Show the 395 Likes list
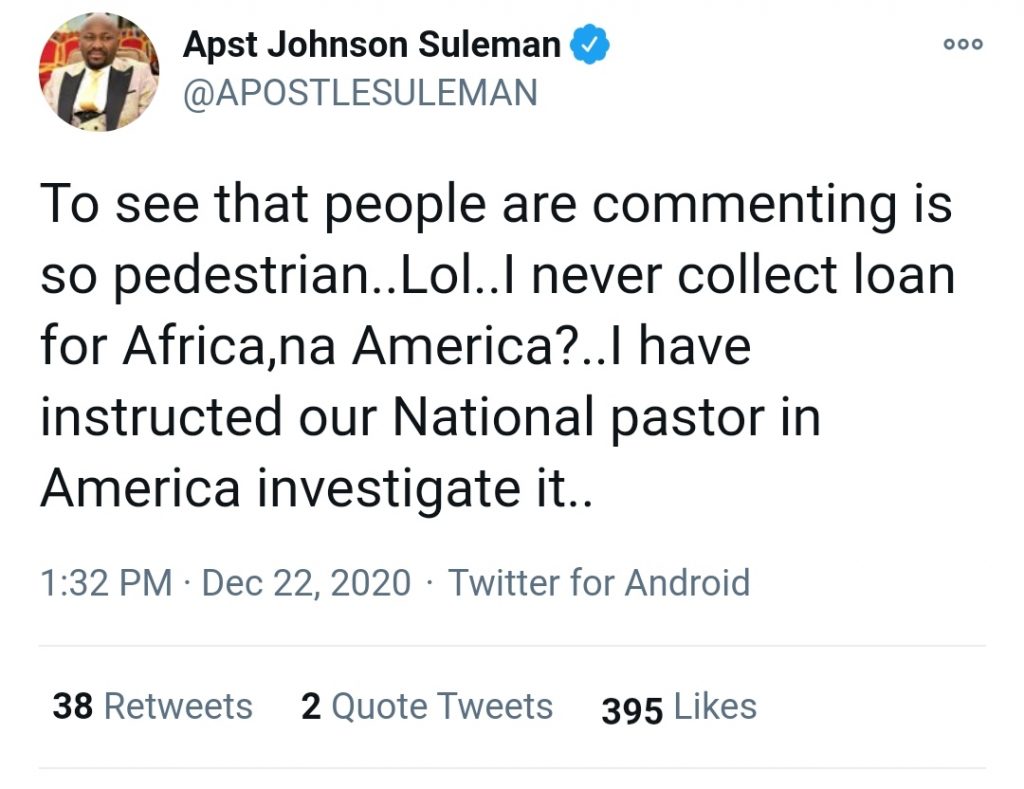 [x=679, y=708]
